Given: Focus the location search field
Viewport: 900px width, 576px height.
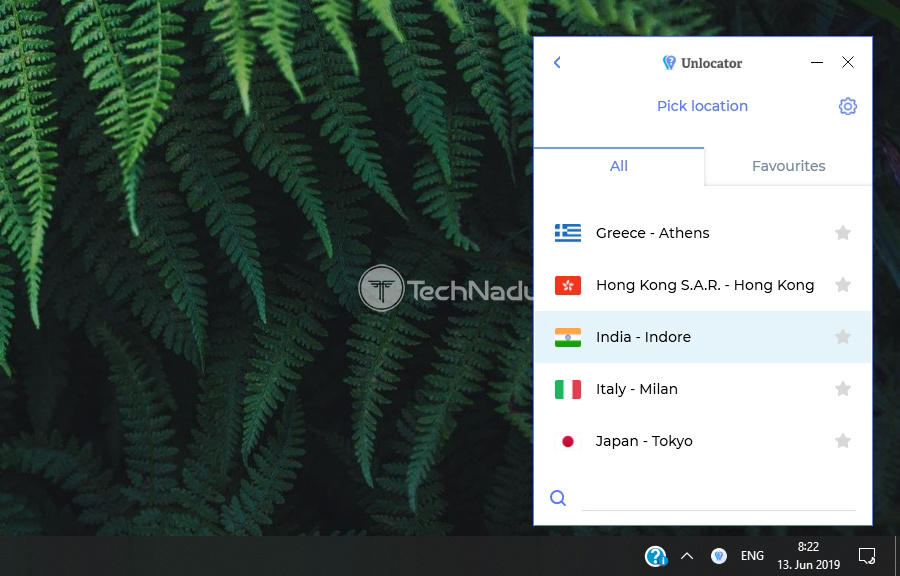Looking at the screenshot, I should coord(719,498).
